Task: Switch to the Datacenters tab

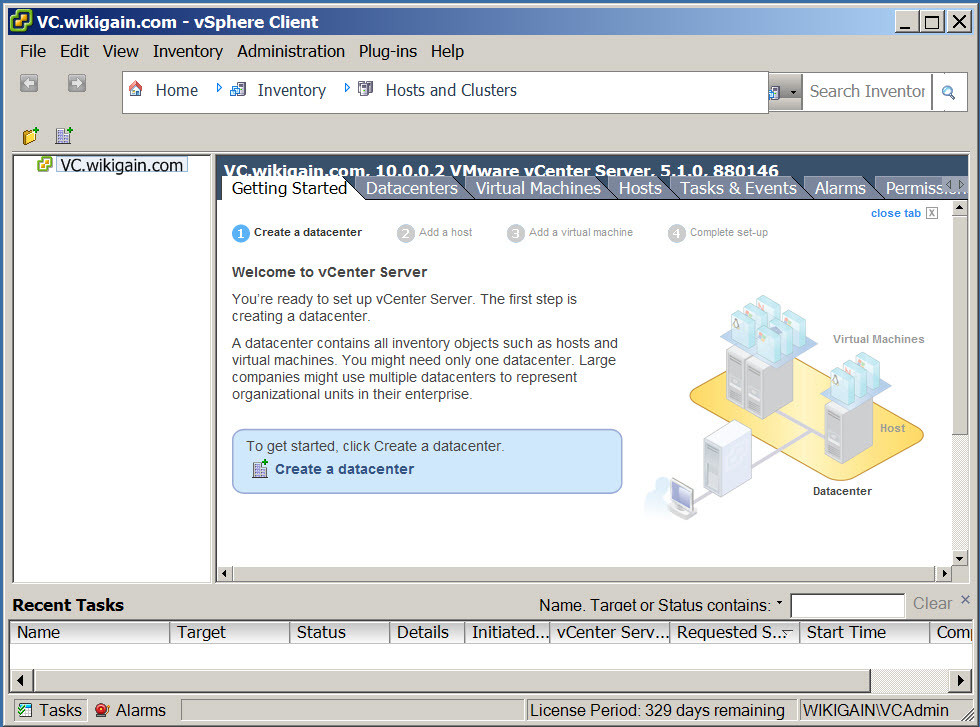Action: coord(411,188)
